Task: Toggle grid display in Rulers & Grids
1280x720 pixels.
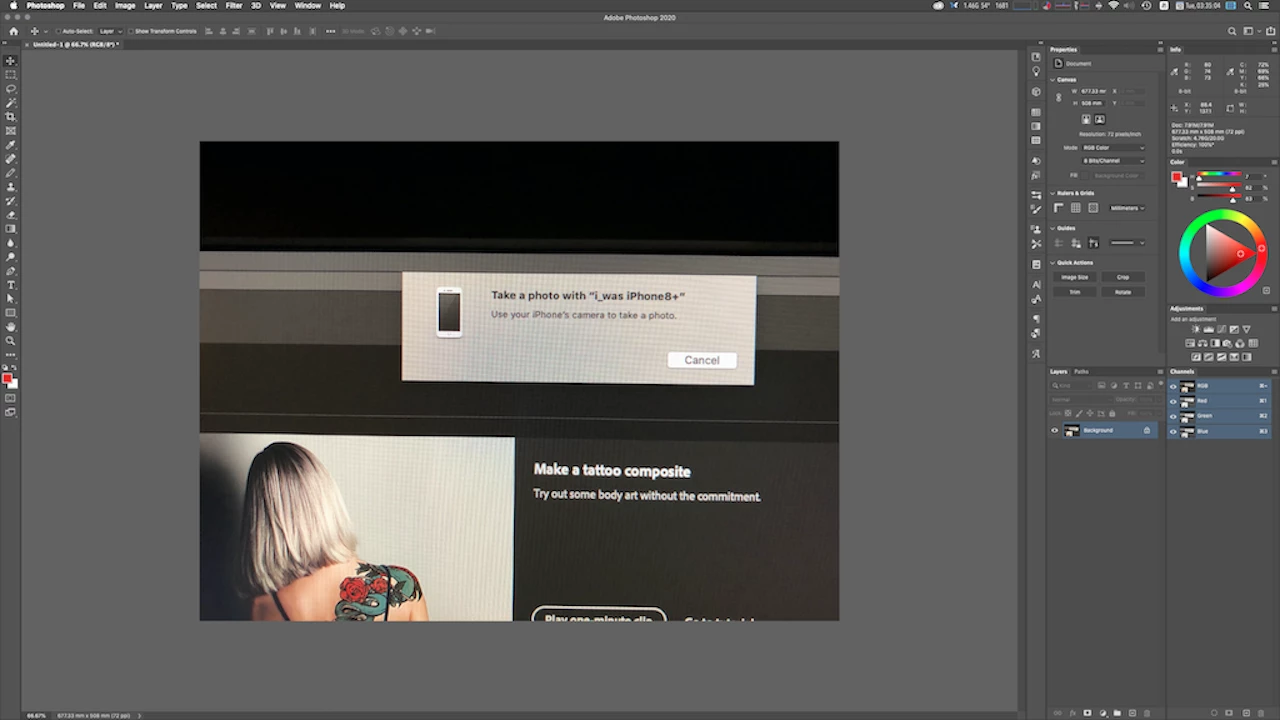Action: [1076, 208]
